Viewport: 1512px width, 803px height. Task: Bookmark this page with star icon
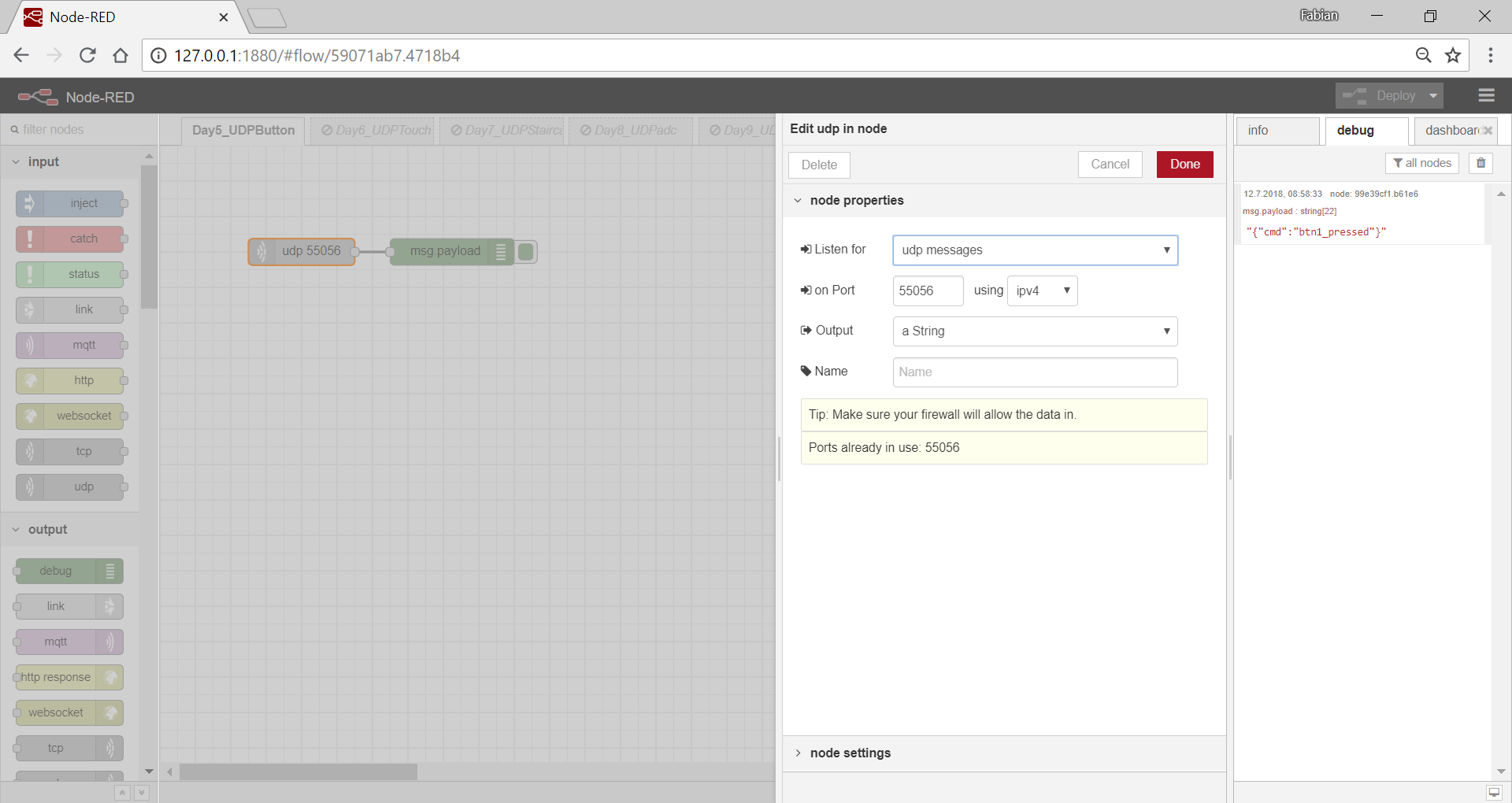click(x=1453, y=55)
